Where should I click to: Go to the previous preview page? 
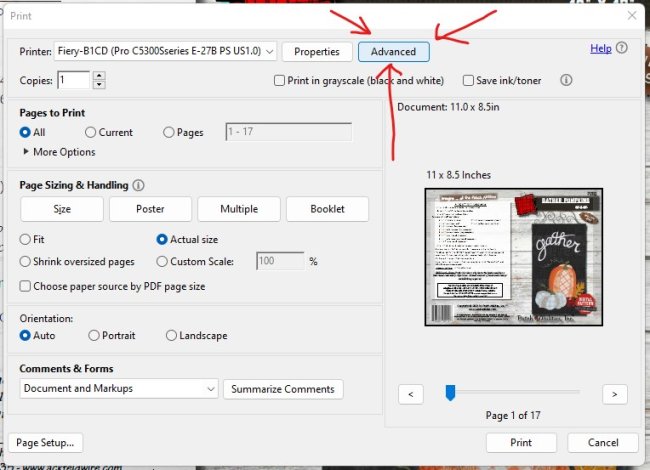click(x=411, y=394)
